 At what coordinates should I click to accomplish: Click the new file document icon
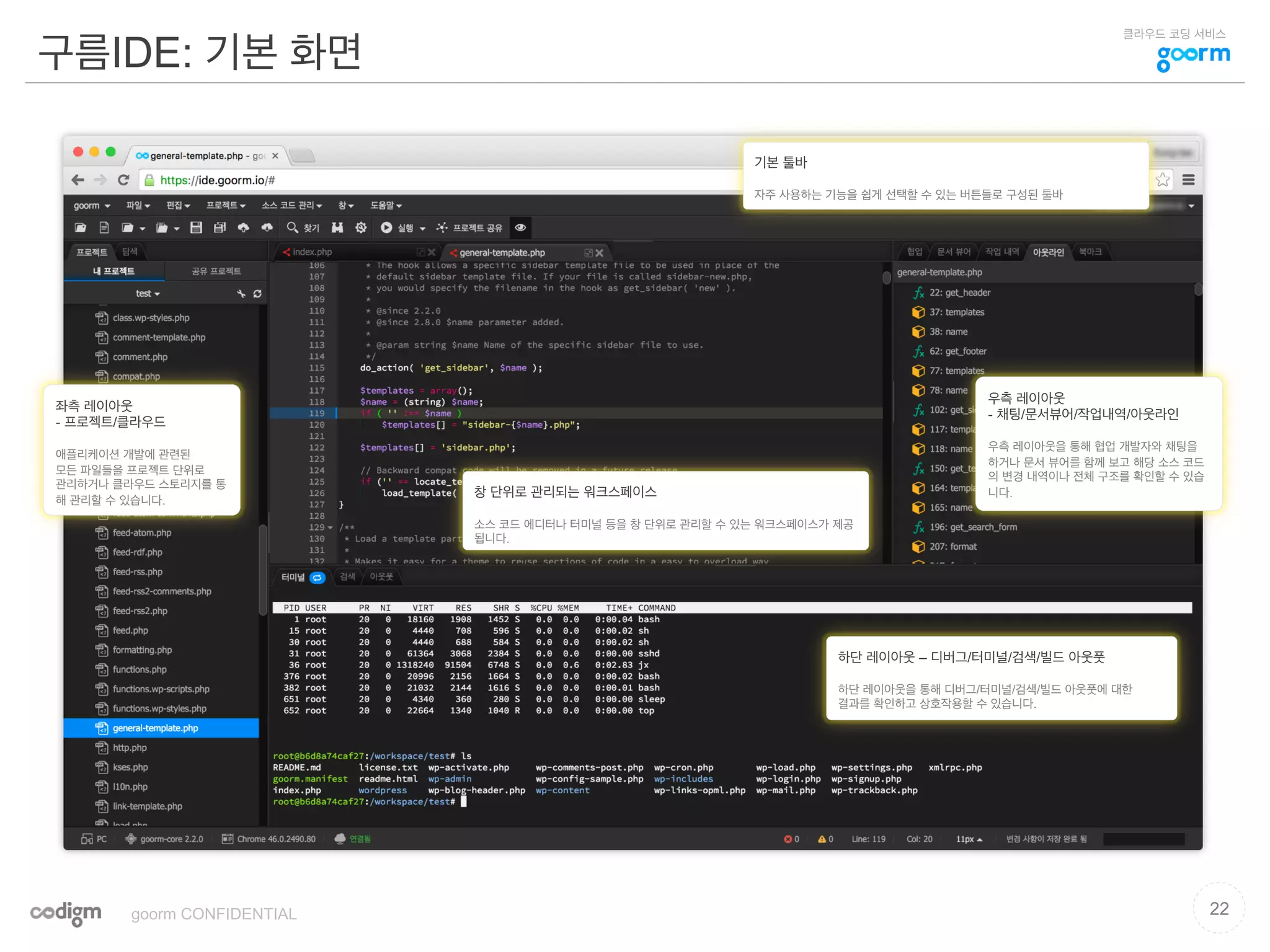pos(104,227)
